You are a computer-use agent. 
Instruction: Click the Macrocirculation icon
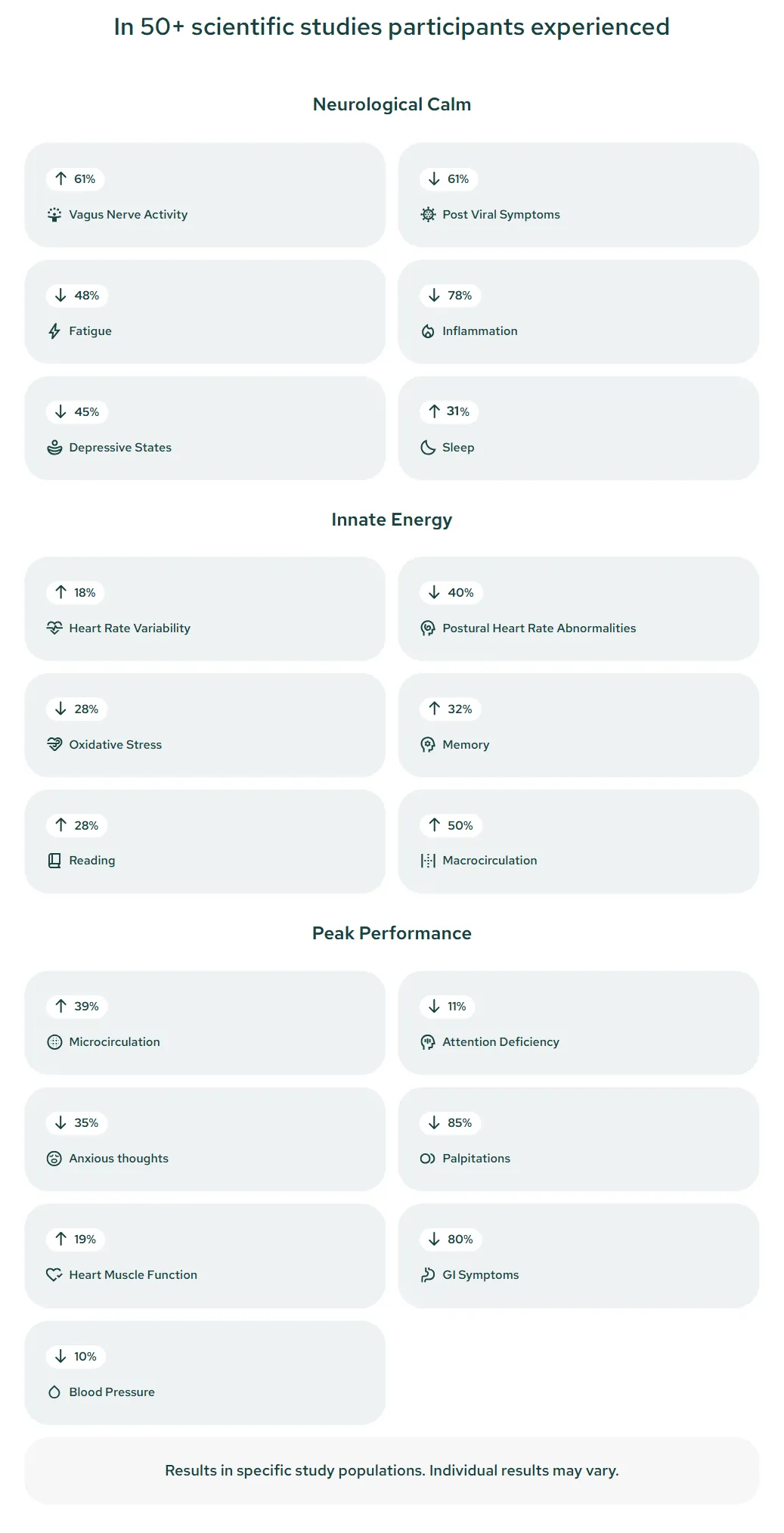pos(428,861)
